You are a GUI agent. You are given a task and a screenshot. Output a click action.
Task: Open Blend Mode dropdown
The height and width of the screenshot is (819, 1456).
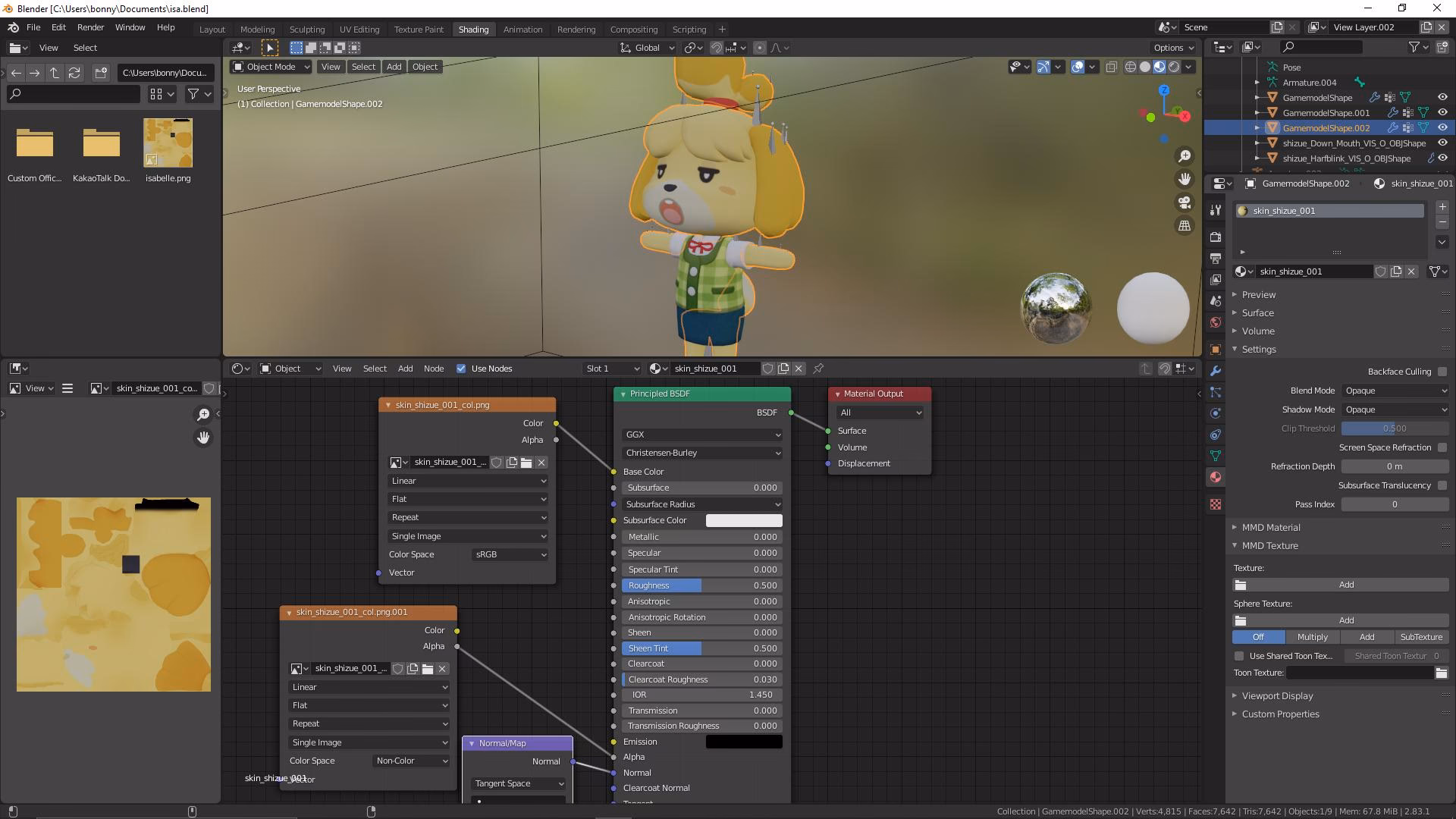(1395, 391)
